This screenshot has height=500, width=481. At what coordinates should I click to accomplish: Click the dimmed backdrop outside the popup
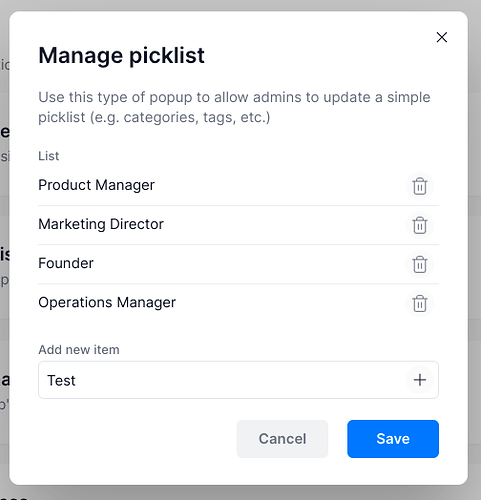point(475,233)
